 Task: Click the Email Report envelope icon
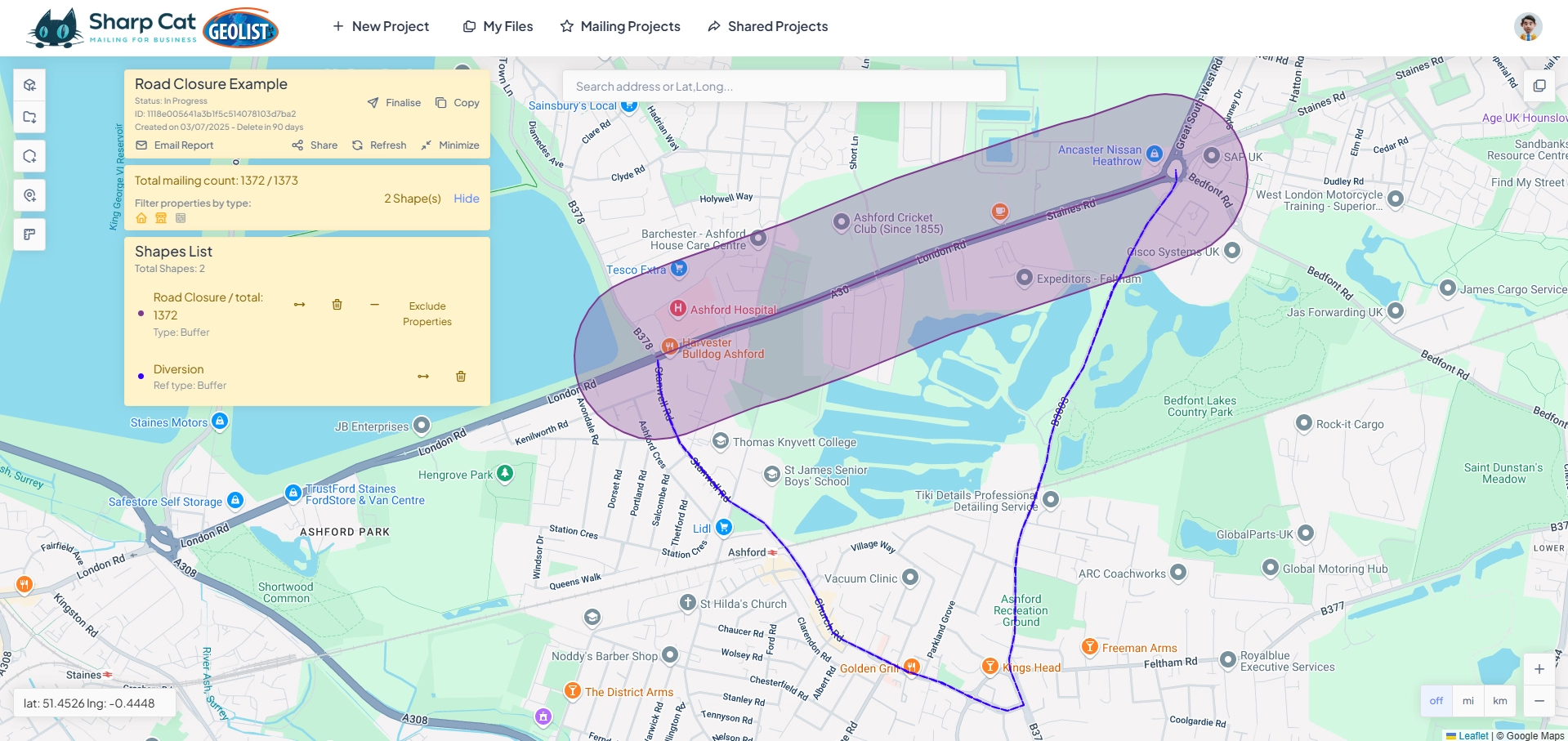click(x=141, y=145)
